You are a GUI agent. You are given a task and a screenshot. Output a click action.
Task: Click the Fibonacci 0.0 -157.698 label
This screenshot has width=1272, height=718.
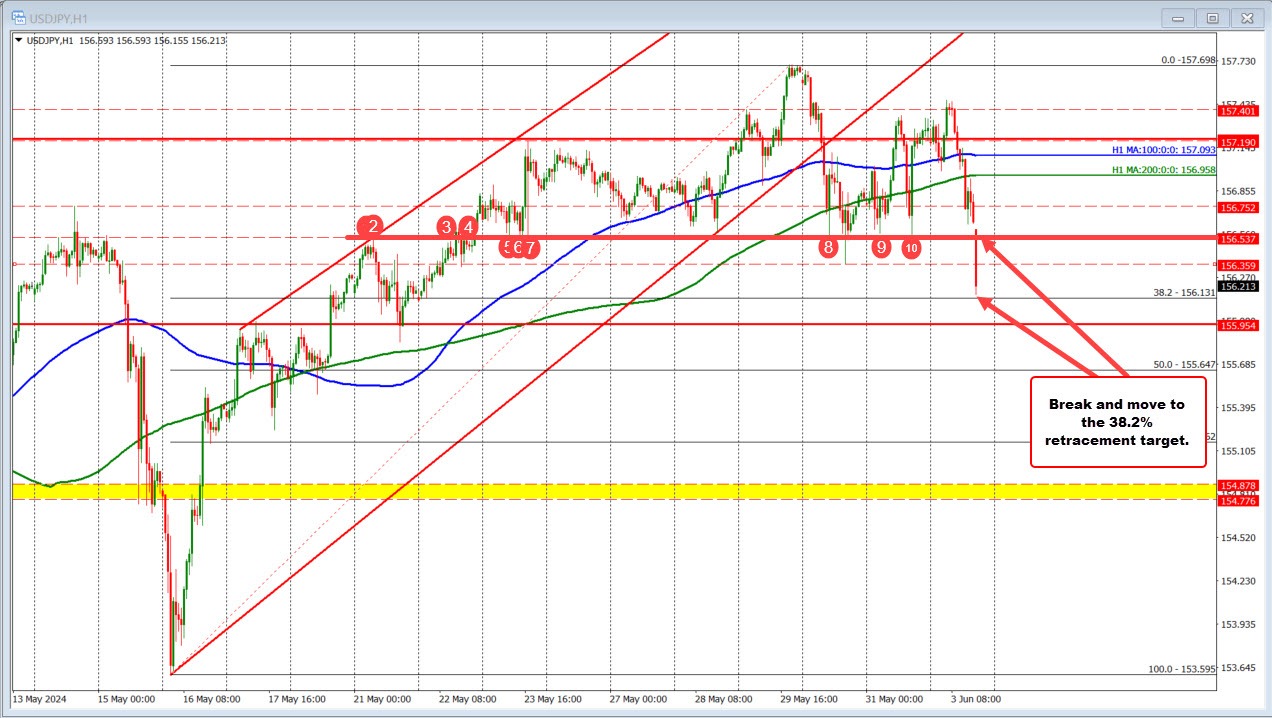pyautogui.click(x=1188, y=60)
